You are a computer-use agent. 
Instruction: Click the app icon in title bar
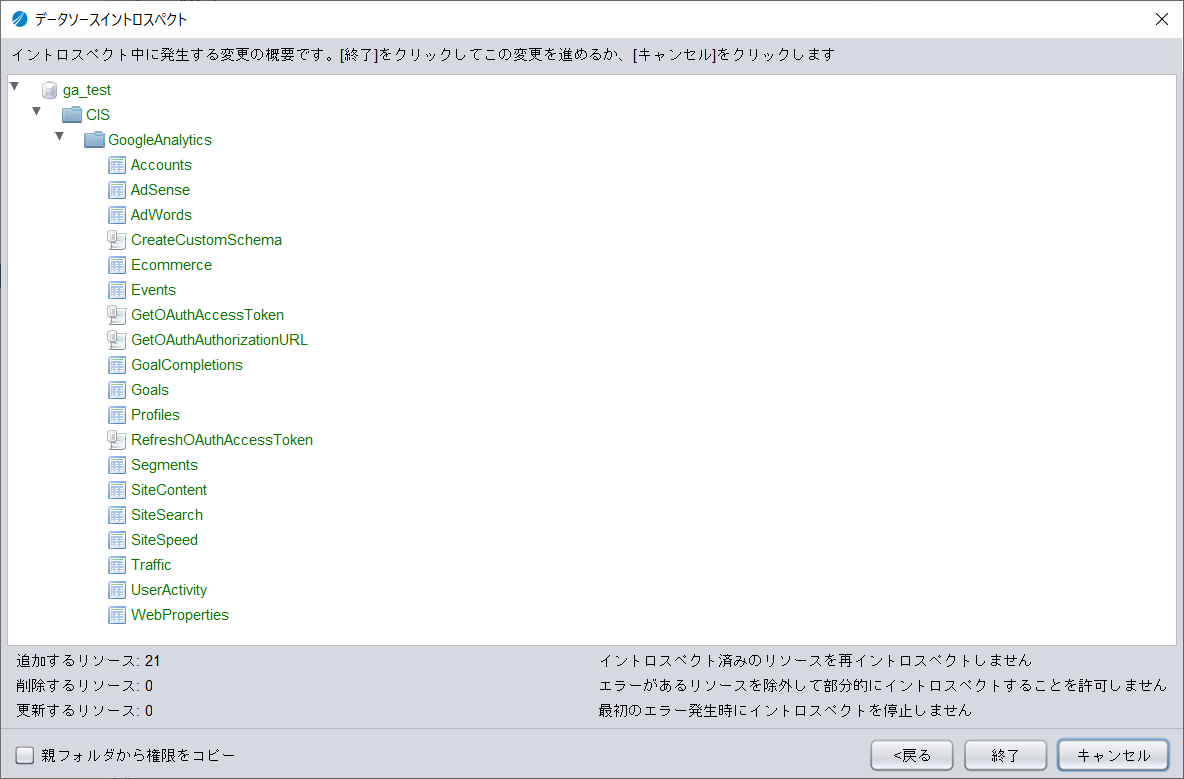tap(20, 19)
